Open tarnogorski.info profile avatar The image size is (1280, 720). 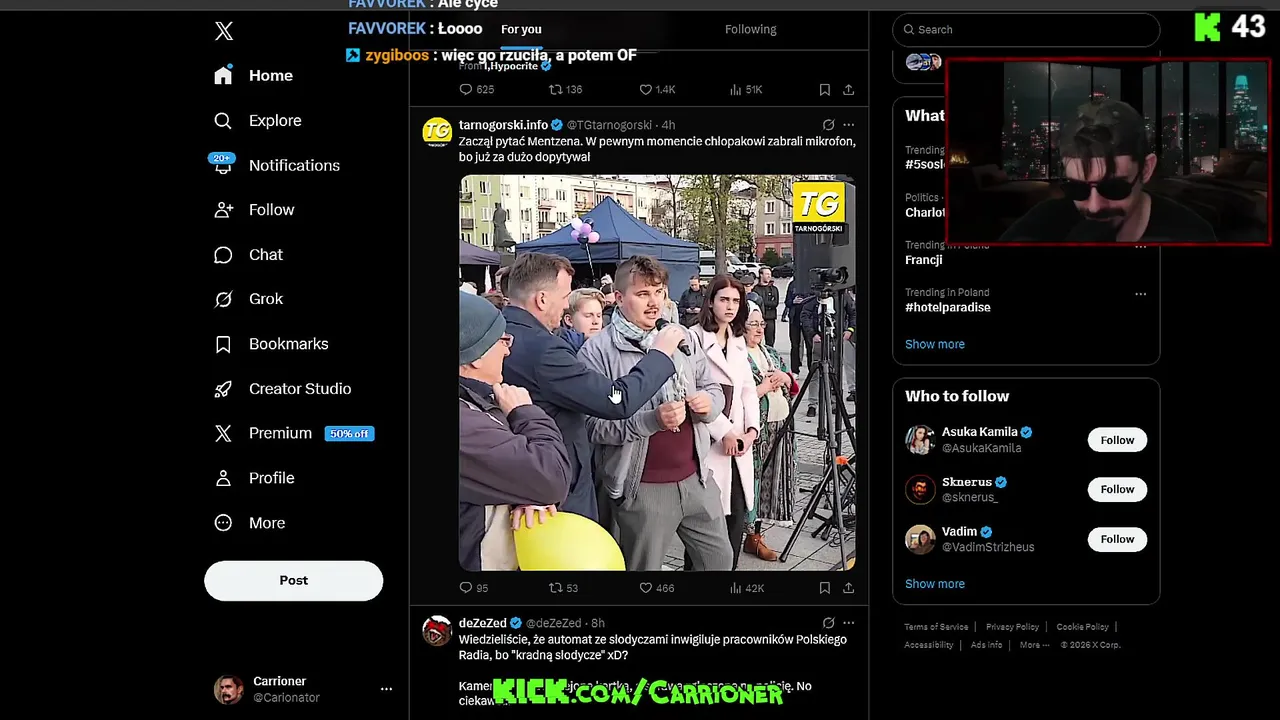[437, 132]
